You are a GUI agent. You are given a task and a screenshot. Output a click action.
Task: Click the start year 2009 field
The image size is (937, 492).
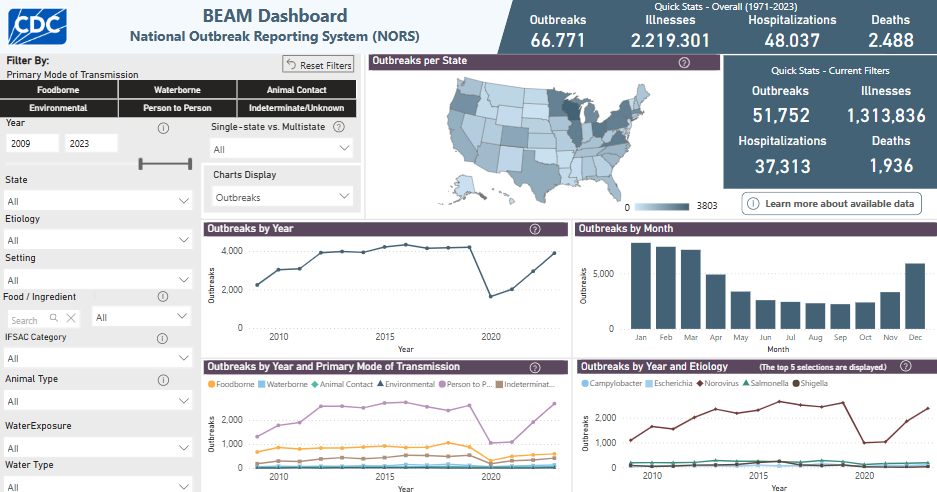(33, 143)
